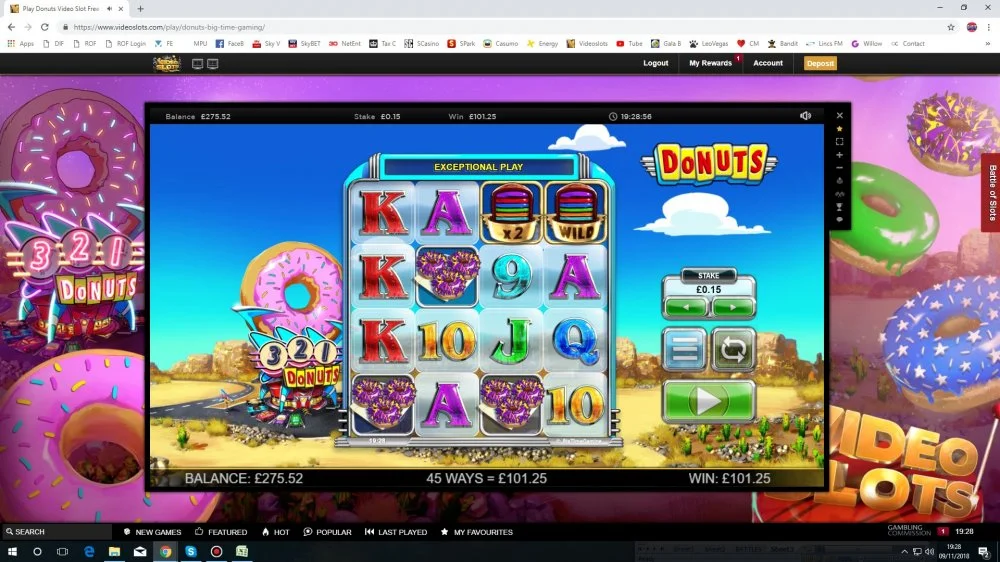Spin the reels with the green play button

click(708, 401)
